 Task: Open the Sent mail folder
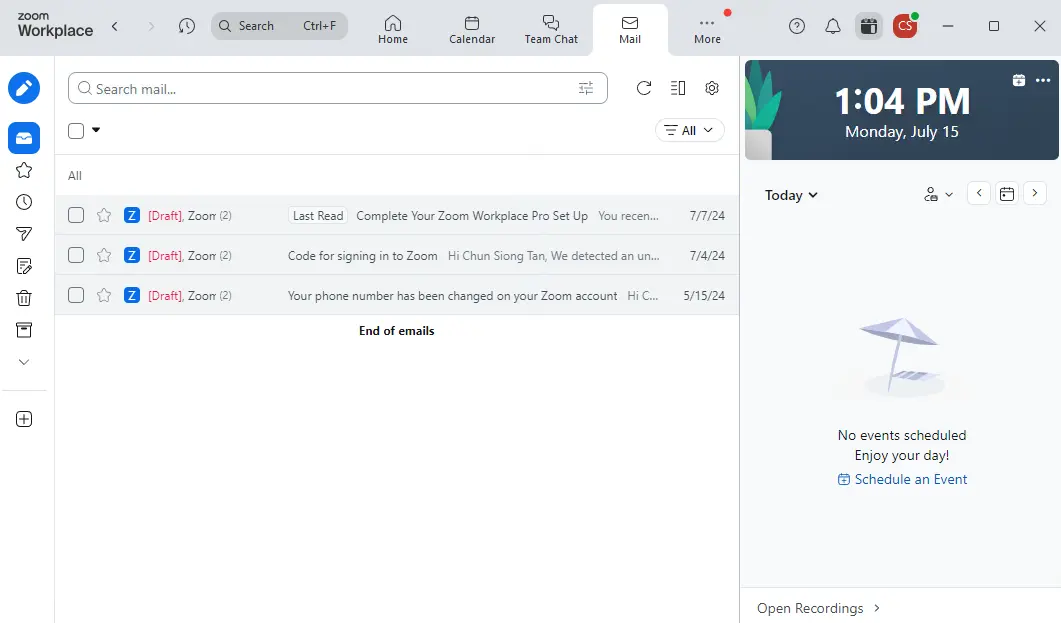24,234
